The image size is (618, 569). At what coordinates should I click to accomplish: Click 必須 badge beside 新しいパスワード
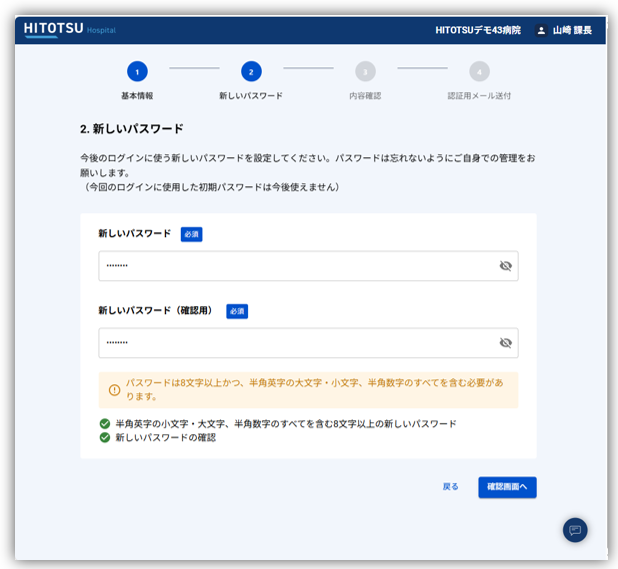[191, 235]
